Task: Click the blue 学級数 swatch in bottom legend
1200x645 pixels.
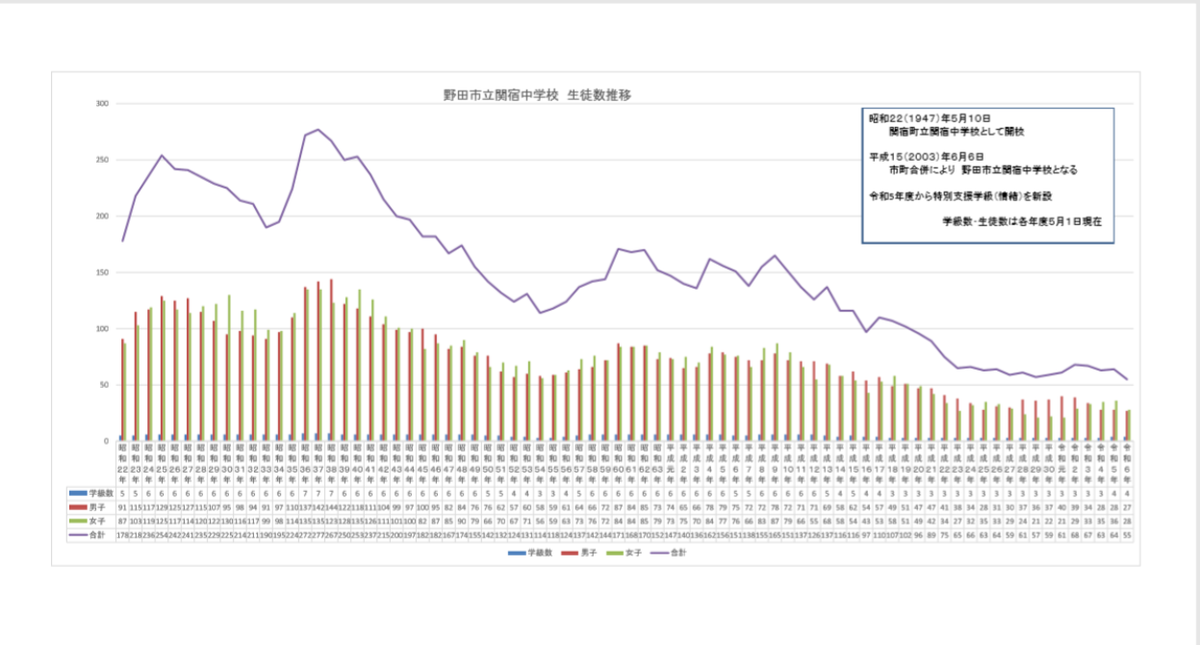Action: point(515,553)
